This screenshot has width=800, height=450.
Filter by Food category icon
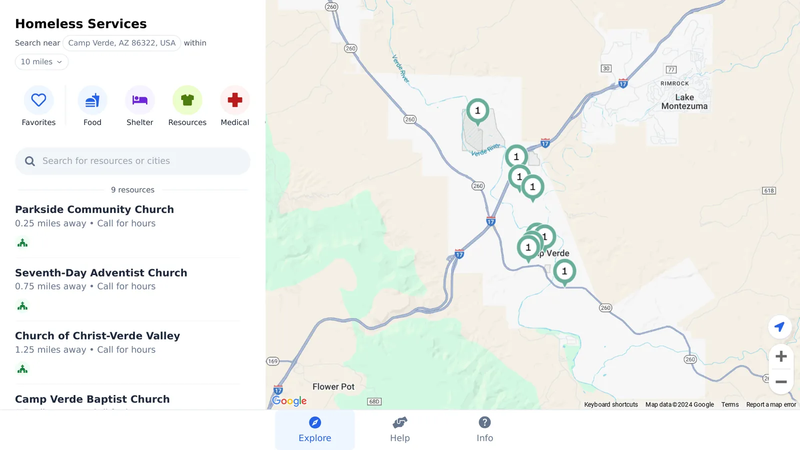(x=92, y=100)
